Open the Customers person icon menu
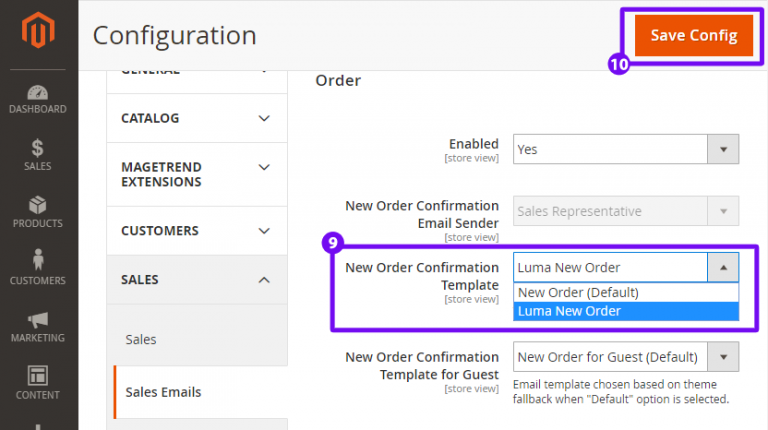 click(38, 268)
